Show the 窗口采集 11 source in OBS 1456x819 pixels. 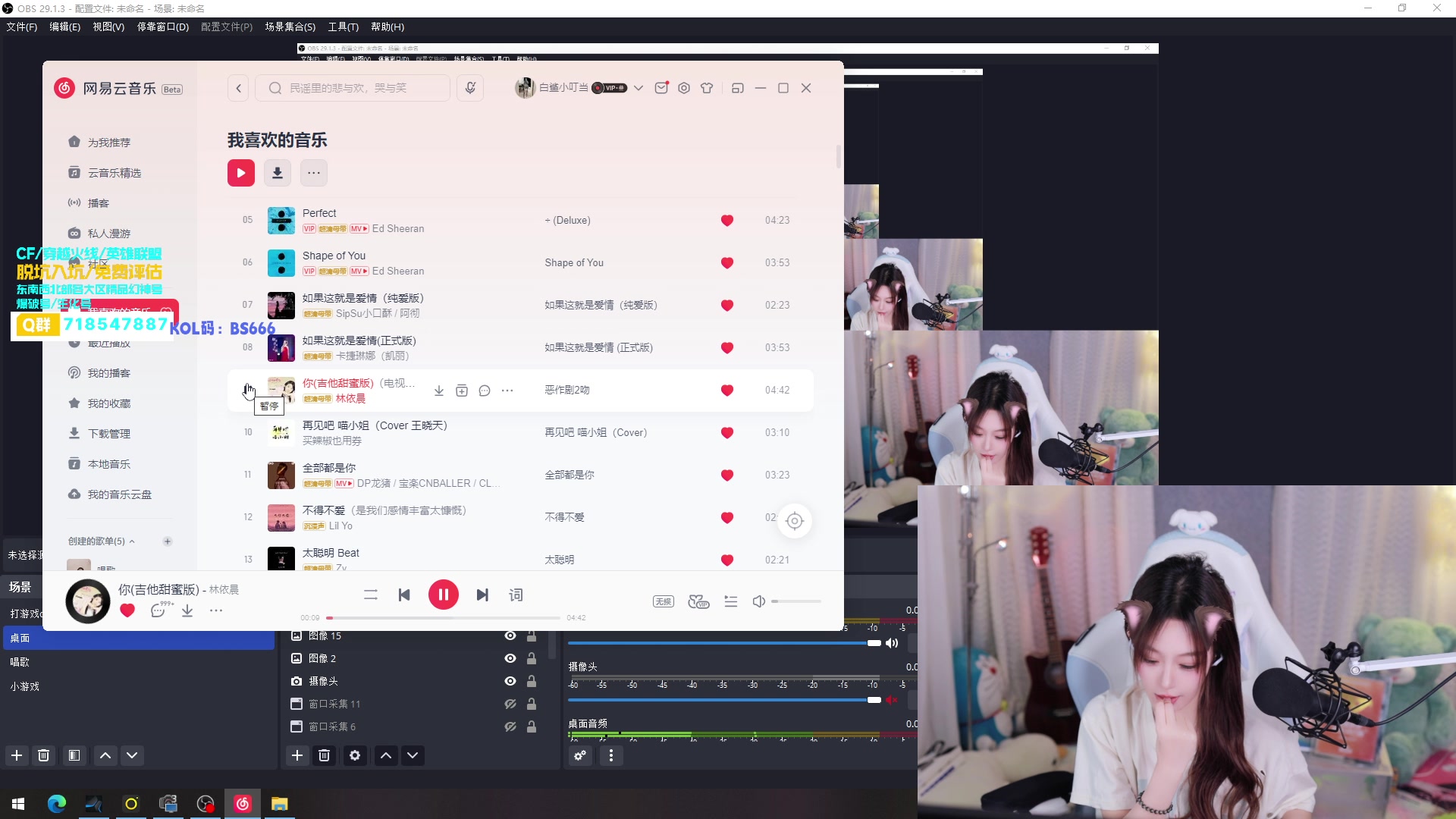click(510, 704)
